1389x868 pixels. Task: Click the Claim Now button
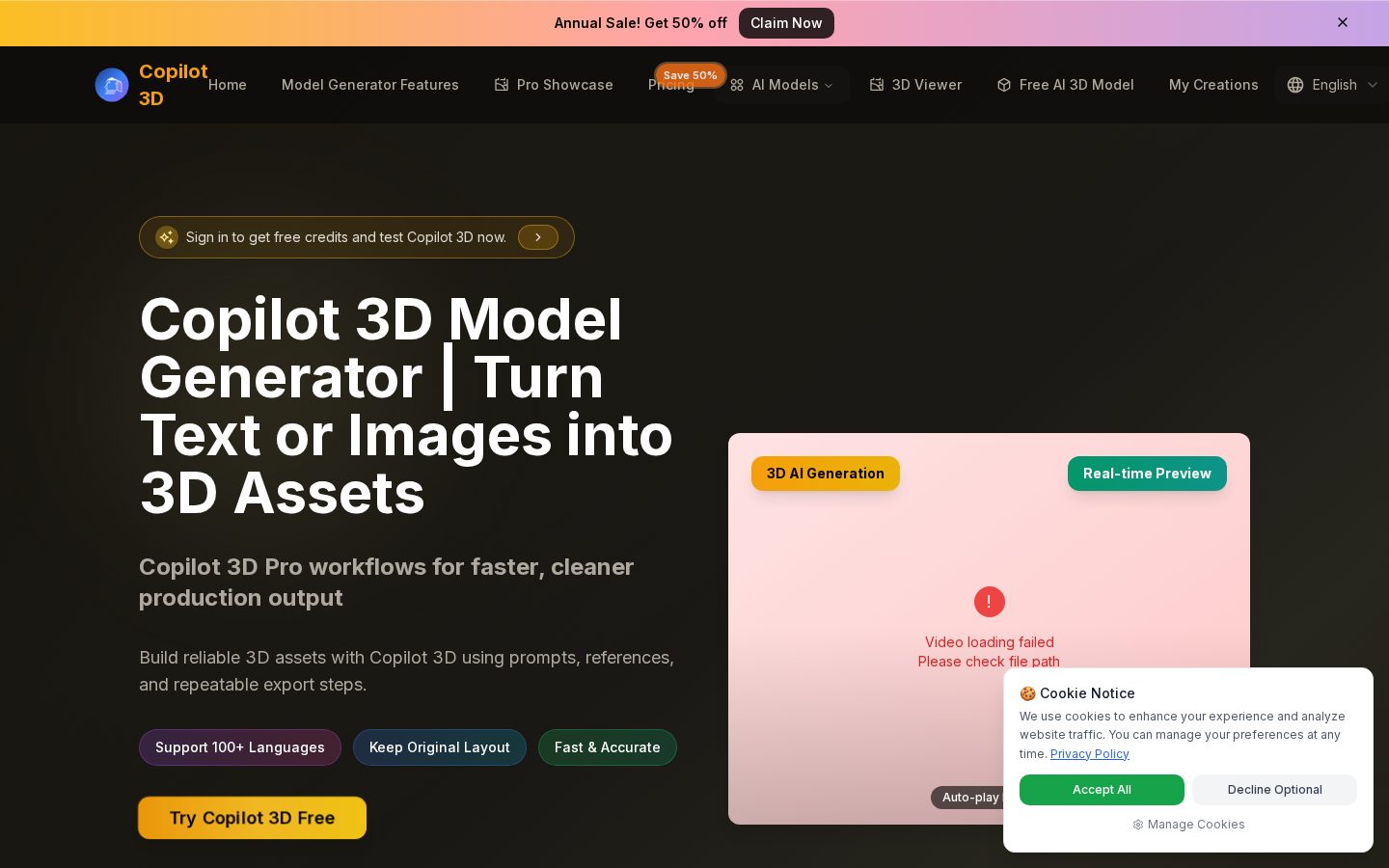coord(786,23)
